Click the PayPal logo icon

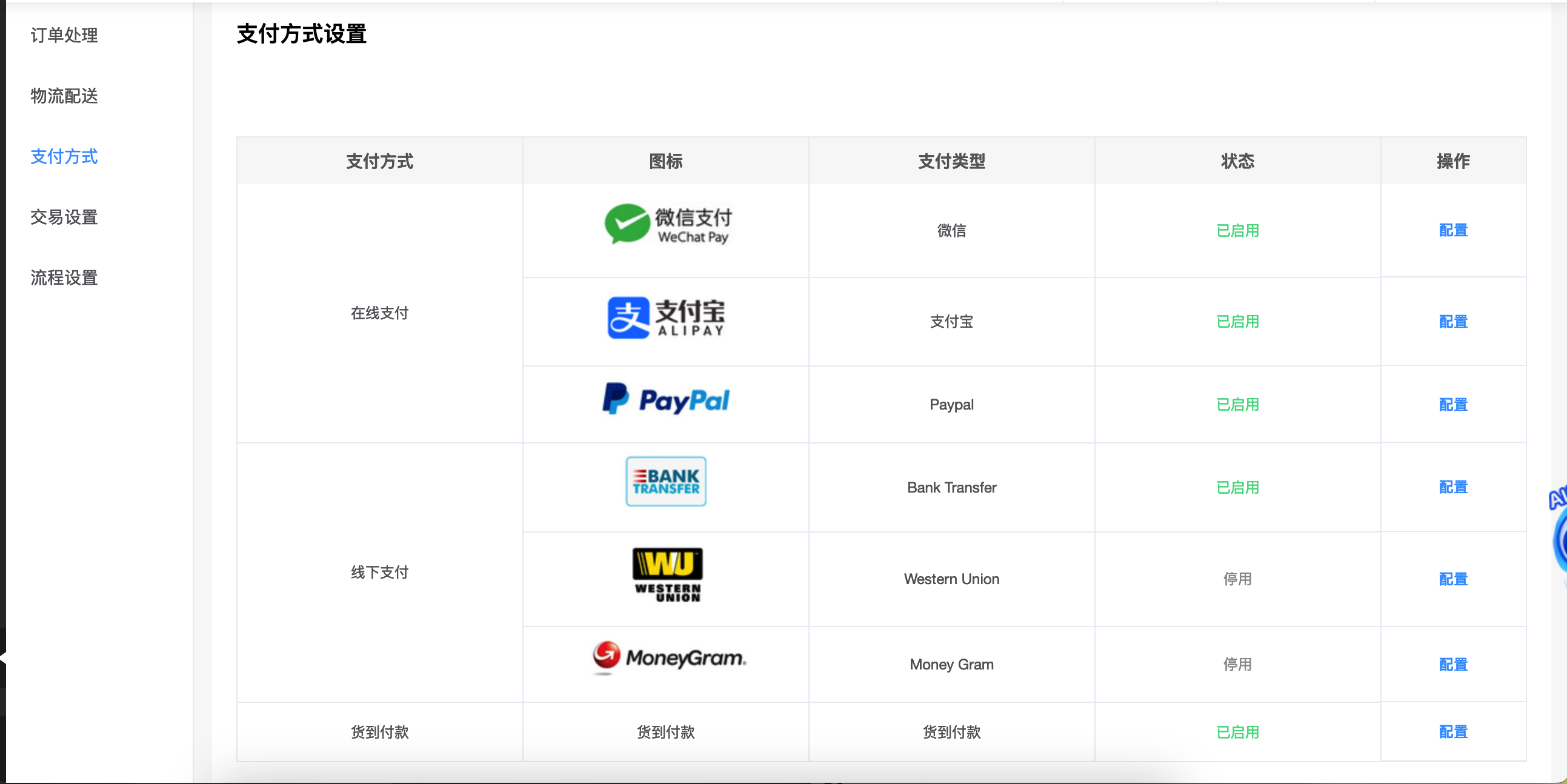tap(666, 400)
